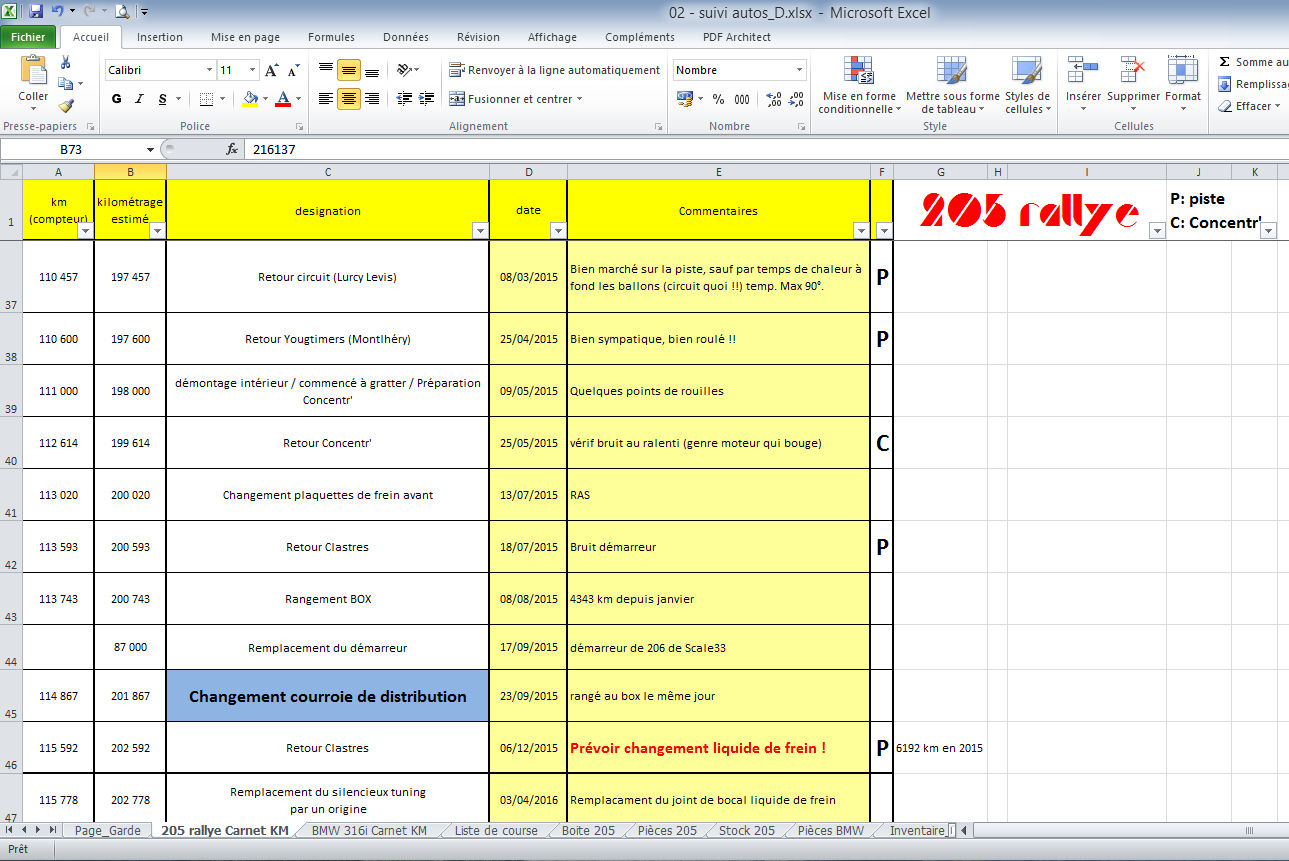Open the filter dropdown on the date column
The width and height of the screenshot is (1289, 861).
coord(557,231)
